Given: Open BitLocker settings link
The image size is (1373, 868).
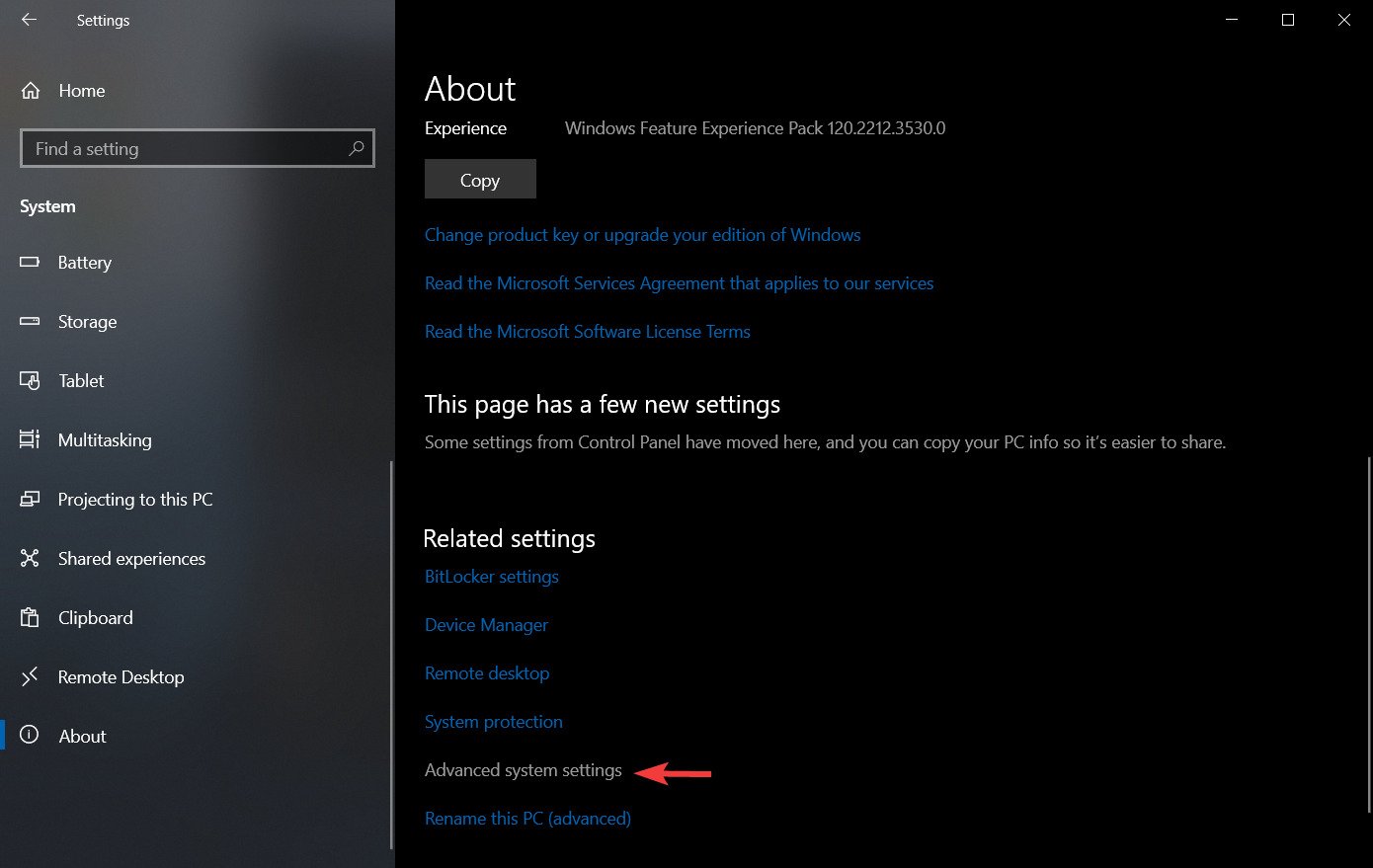Looking at the screenshot, I should point(492,577).
